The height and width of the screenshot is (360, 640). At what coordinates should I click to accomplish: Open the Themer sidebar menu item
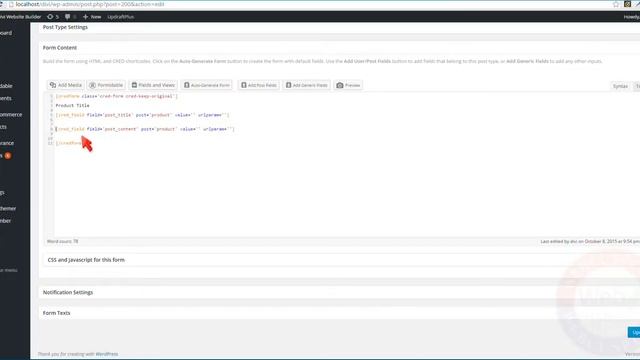[8, 209]
